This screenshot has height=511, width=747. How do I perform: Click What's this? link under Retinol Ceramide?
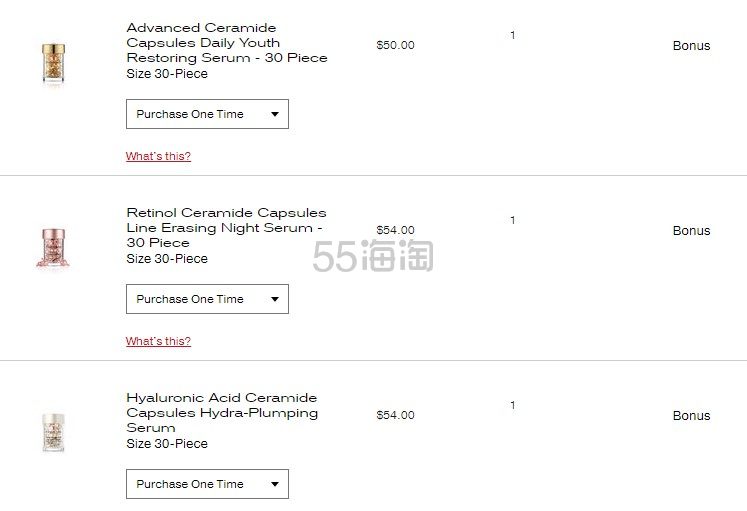[x=158, y=341]
